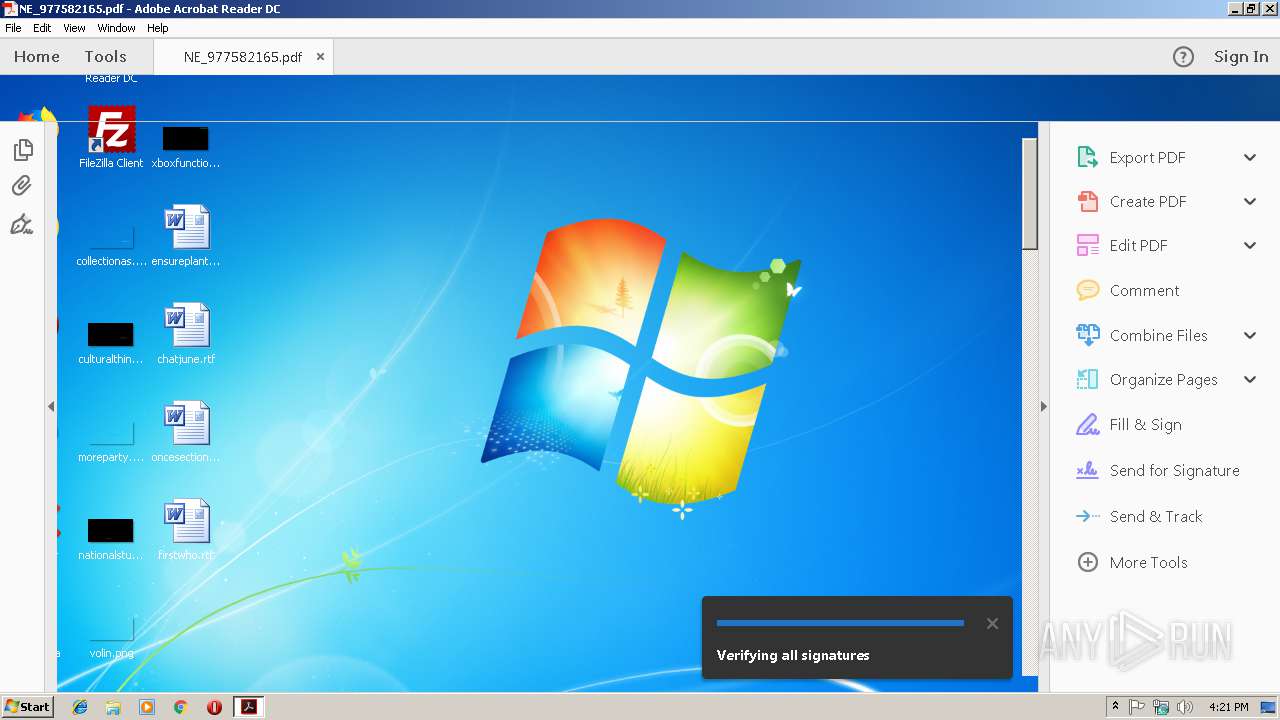Open the Page Thumbnails panel icon

pyautogui.click(x=23, y=150)
